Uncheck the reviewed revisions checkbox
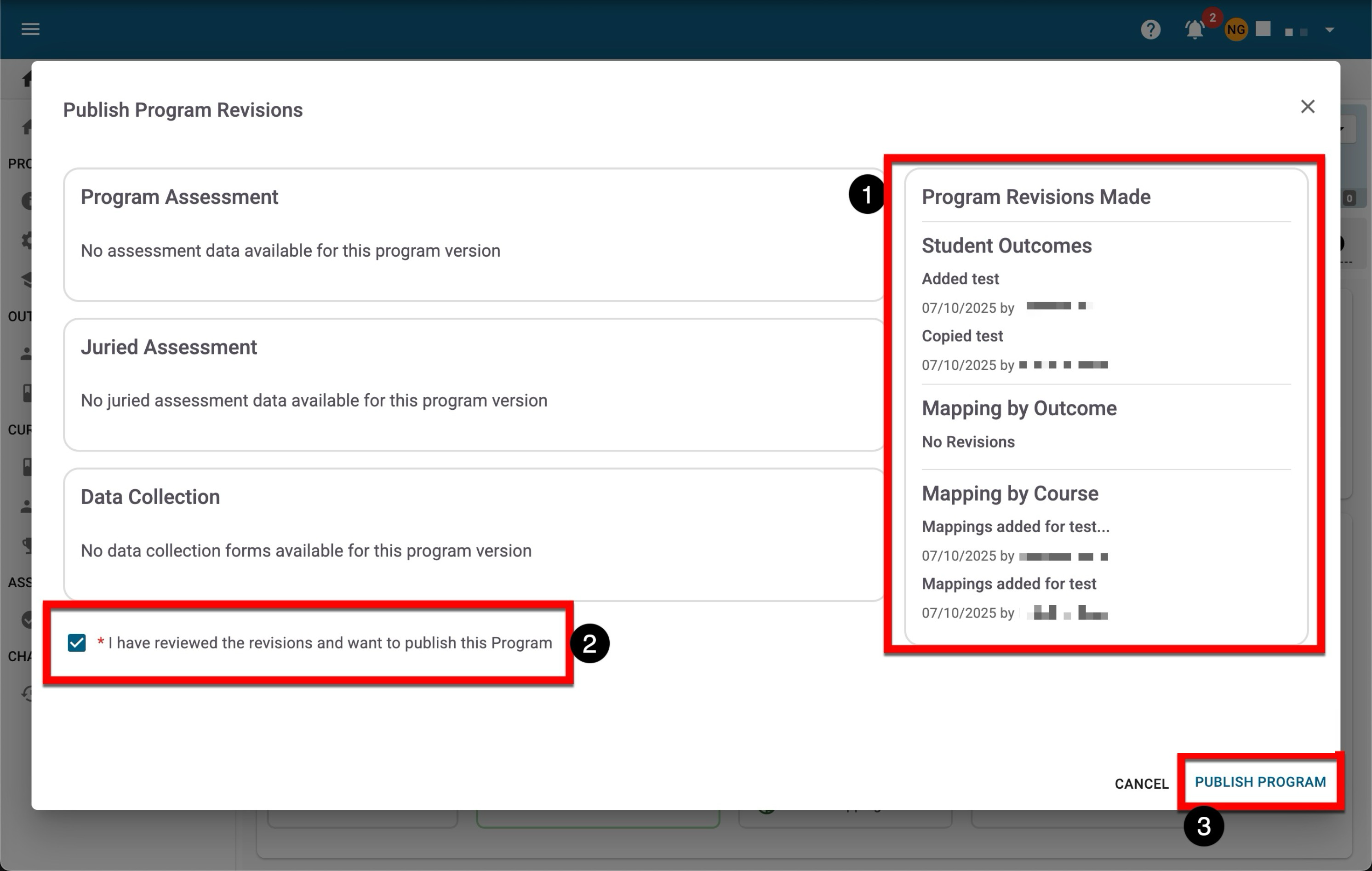 (77, 643)
